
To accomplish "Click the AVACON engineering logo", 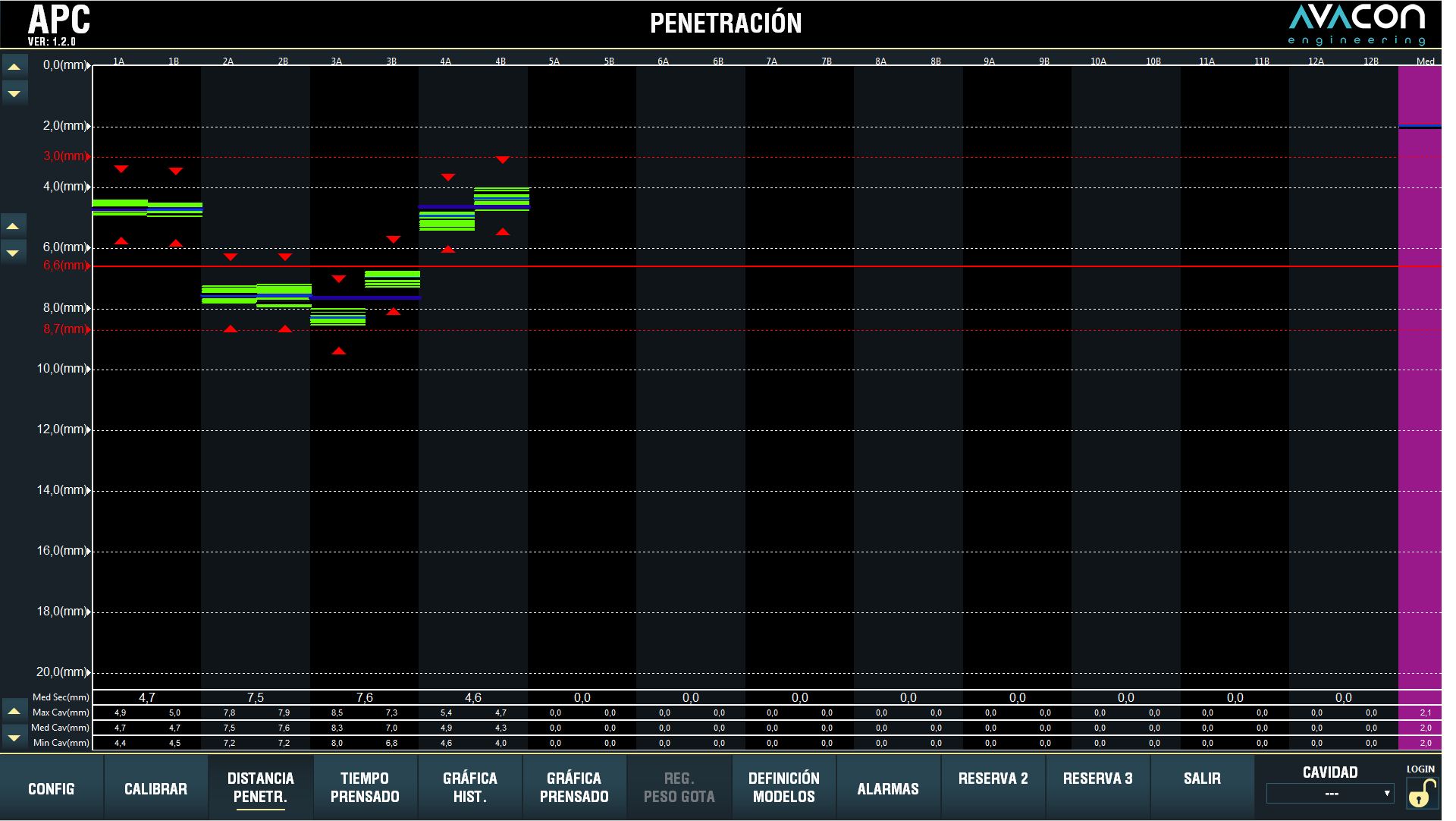I will tap(1357, 24).
